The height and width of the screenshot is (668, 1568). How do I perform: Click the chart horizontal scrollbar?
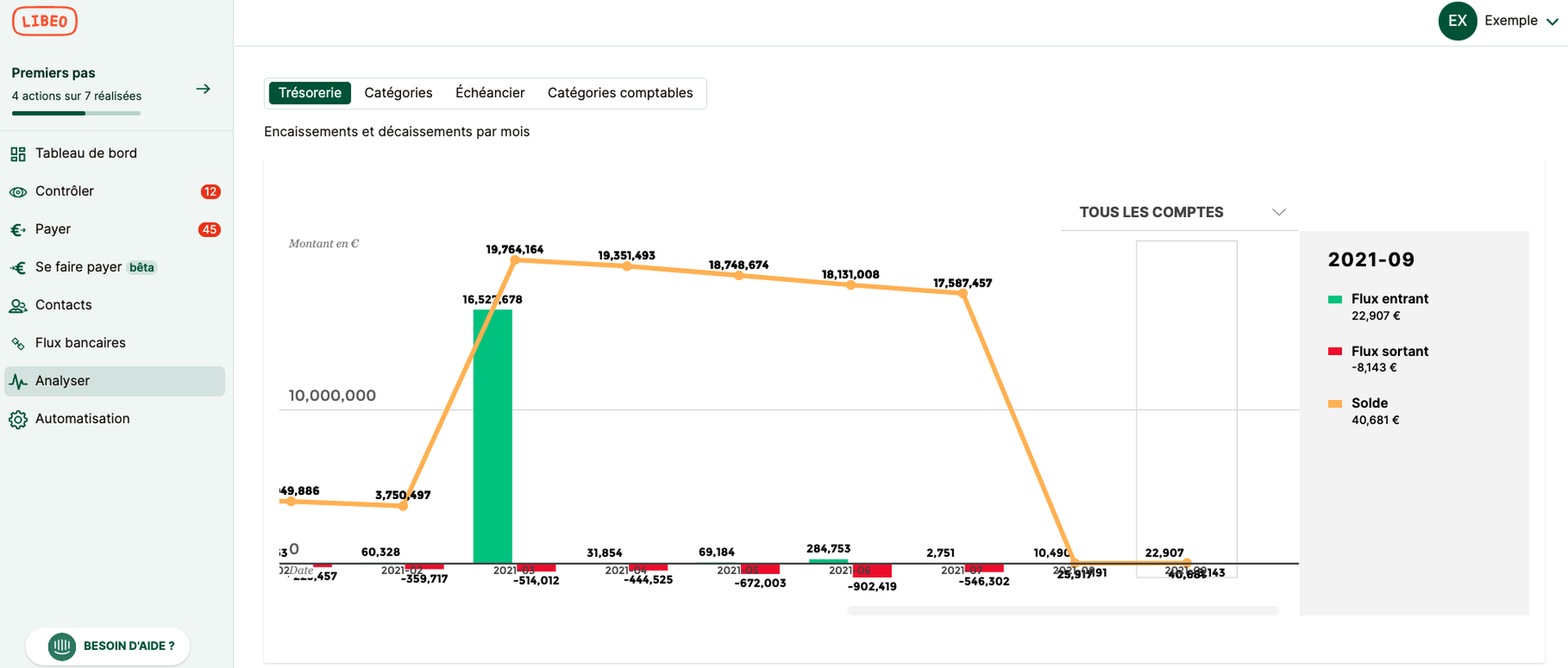pos(1062,611)
